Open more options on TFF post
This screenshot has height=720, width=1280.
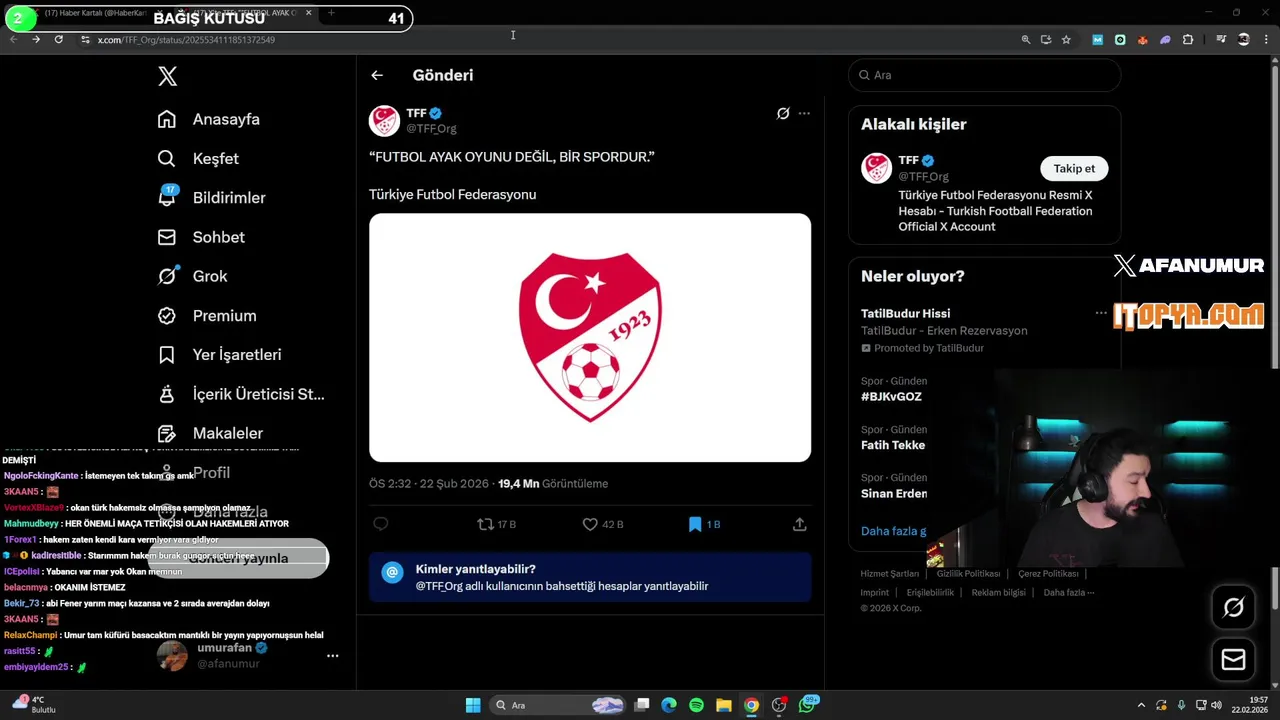(804, 113)
